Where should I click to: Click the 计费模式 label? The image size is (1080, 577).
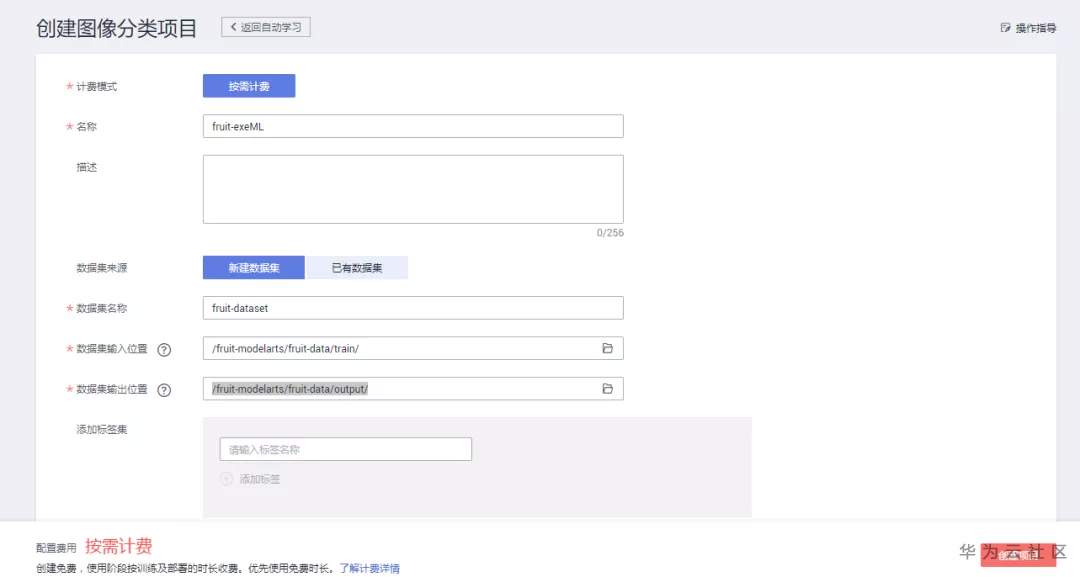click(96, 87)
